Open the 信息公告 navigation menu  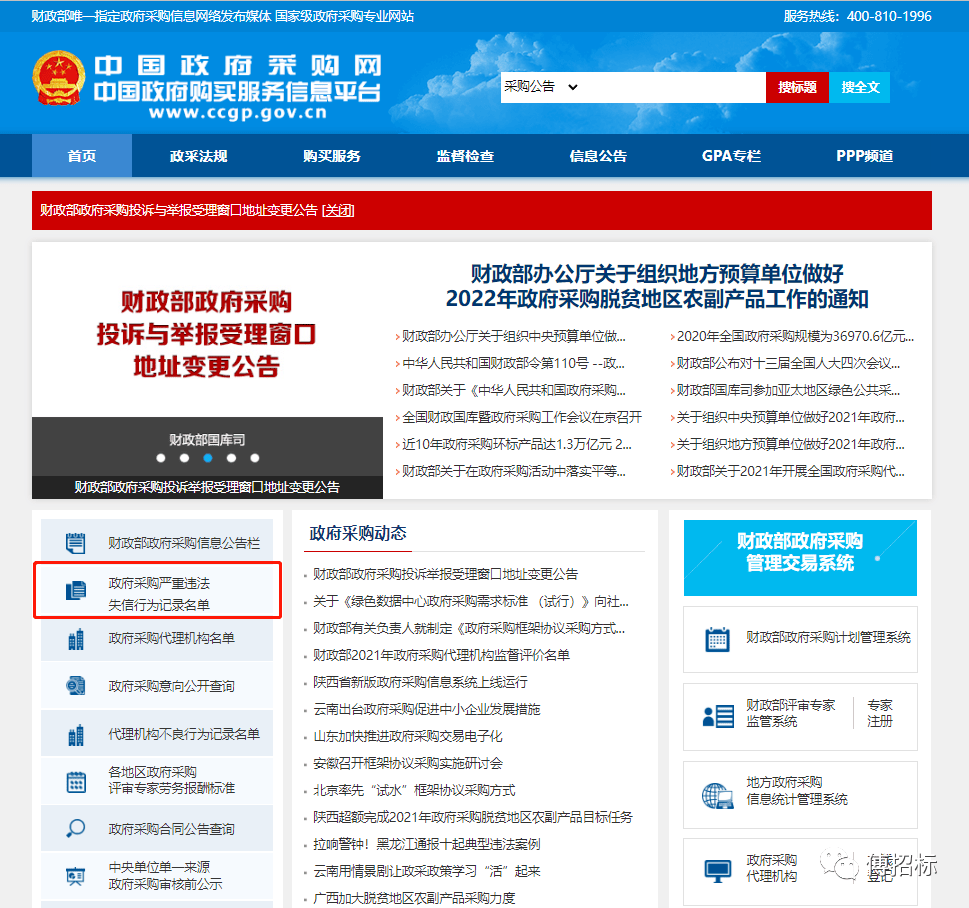598,156
